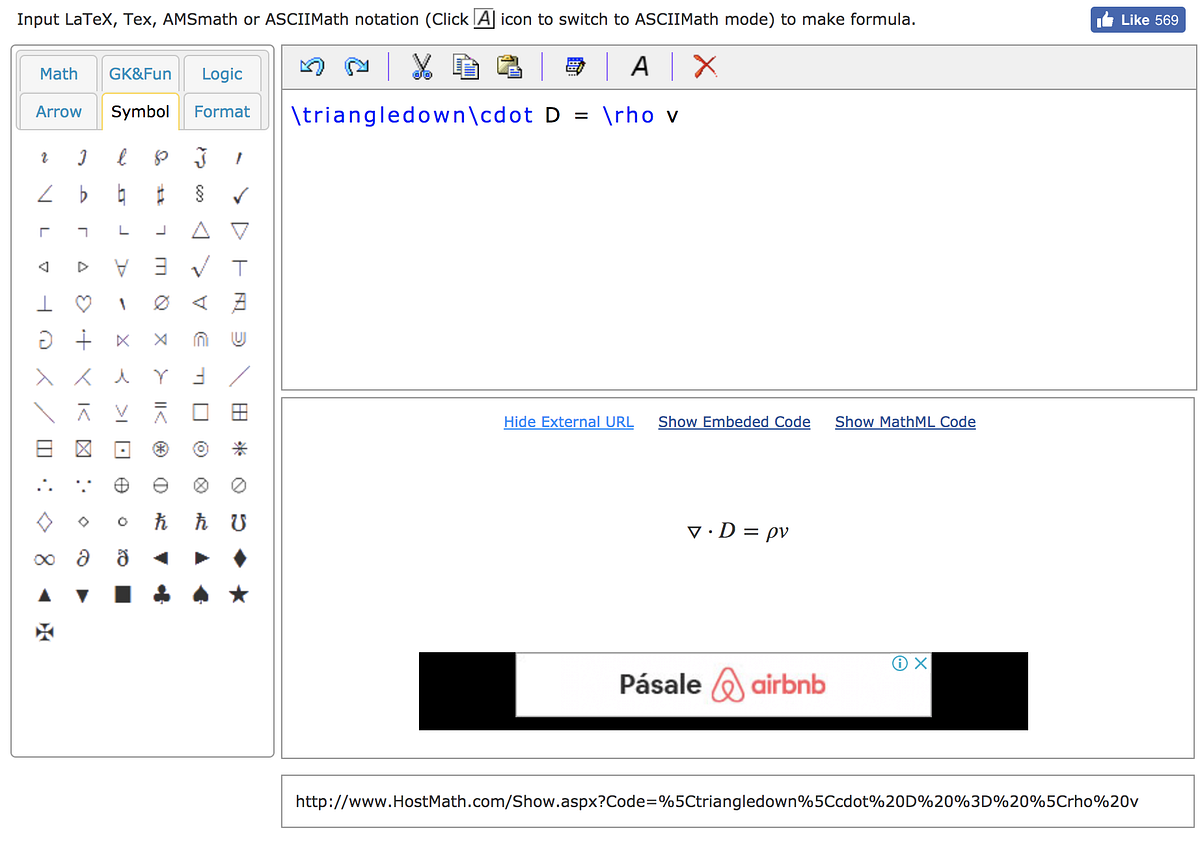Screen dimensions: 1200x845
Task: Select the Cut icon
Action: pos(421,67)
